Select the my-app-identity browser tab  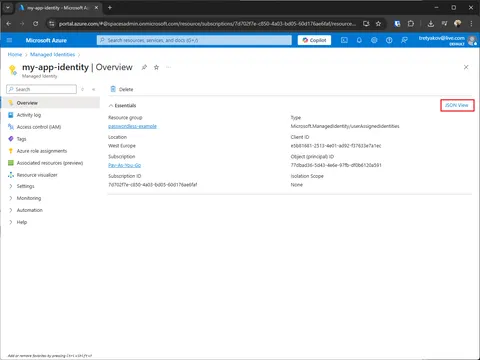click(x=59, y=8)
